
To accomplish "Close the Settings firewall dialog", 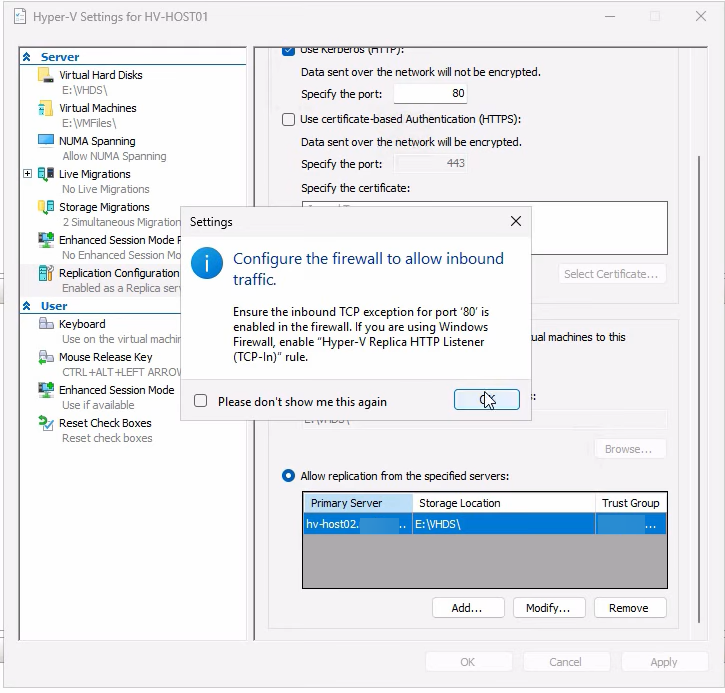I will click(516, 221).
